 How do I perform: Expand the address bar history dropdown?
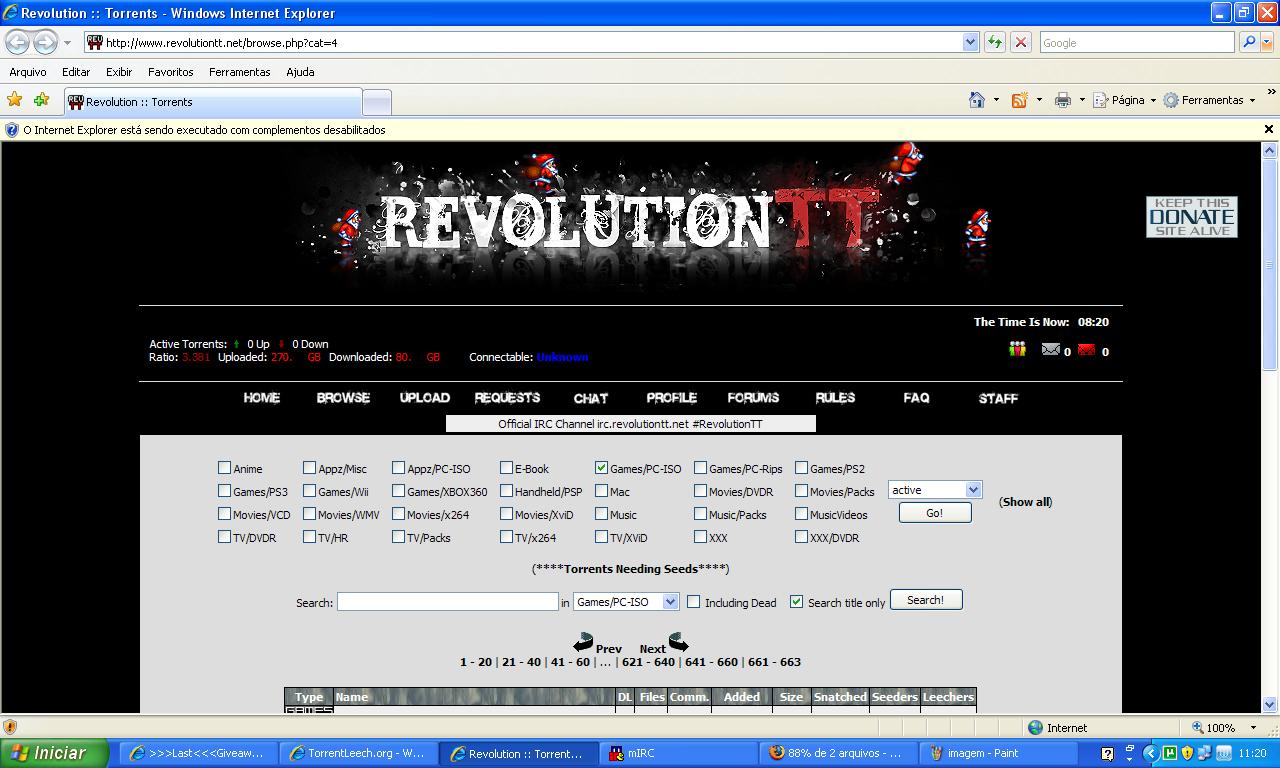click(970, 42)
